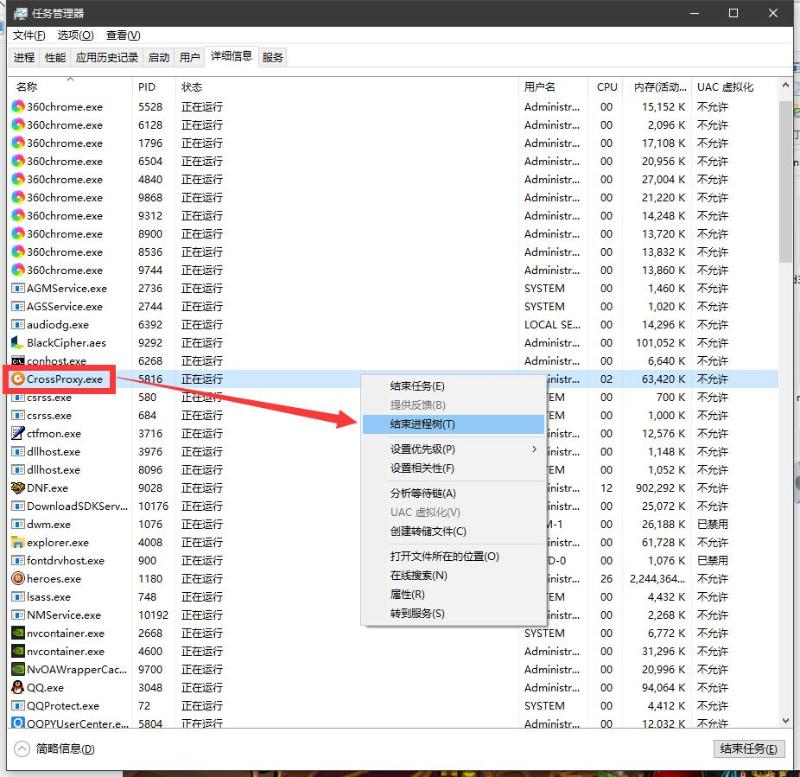
Task: Choose 属性(R) in the context menu
Action: coord(453,594)
